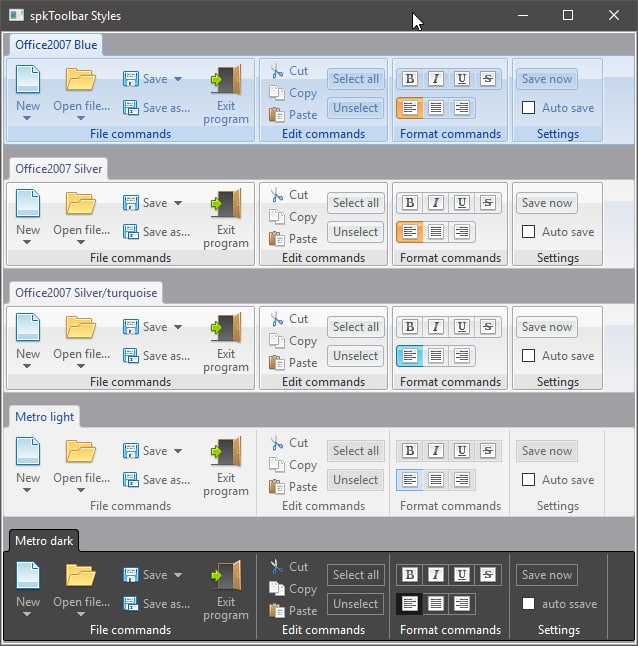Toggle Underline in Silver/turquoise format group
The image size is (638, 646).
pos(462,327)
